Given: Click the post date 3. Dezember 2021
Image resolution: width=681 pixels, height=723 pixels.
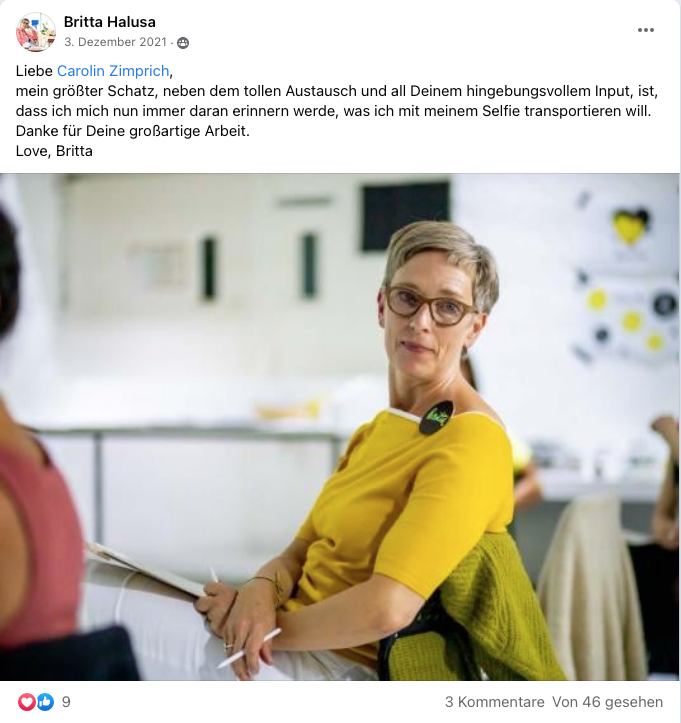Looking at the screenshot, I should pyautogui.click(x=115, y=42).
